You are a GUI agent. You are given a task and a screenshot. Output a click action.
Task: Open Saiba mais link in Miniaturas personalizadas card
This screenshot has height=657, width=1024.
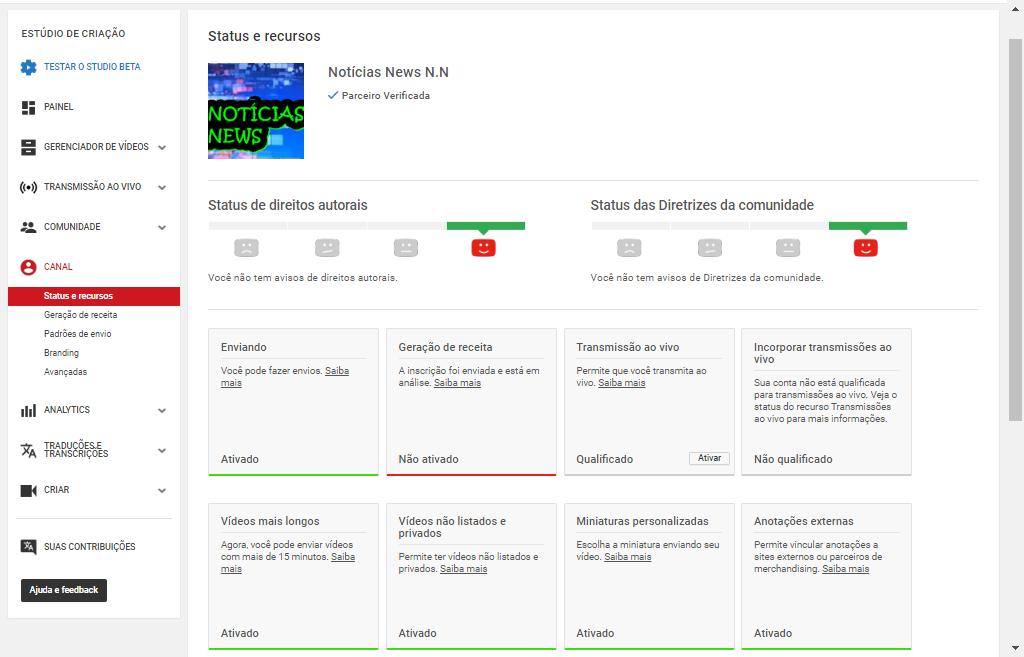tap(628, 557)
